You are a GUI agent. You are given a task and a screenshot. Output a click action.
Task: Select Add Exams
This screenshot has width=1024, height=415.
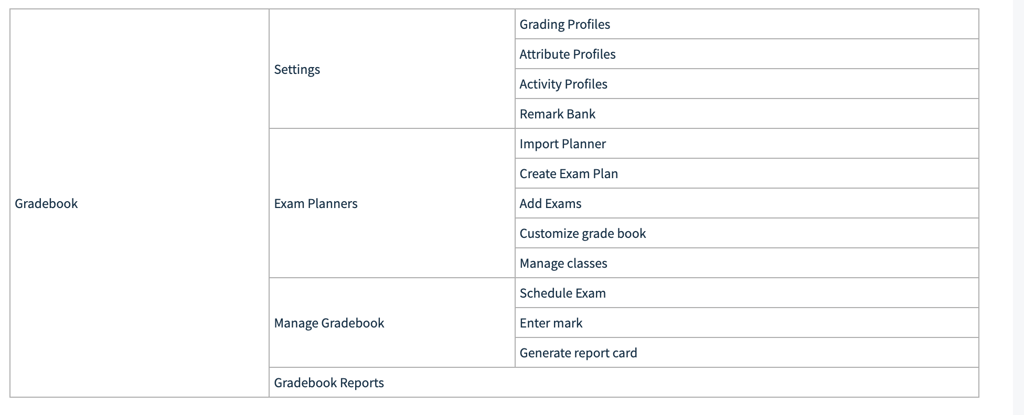click(x=550, y=204)
